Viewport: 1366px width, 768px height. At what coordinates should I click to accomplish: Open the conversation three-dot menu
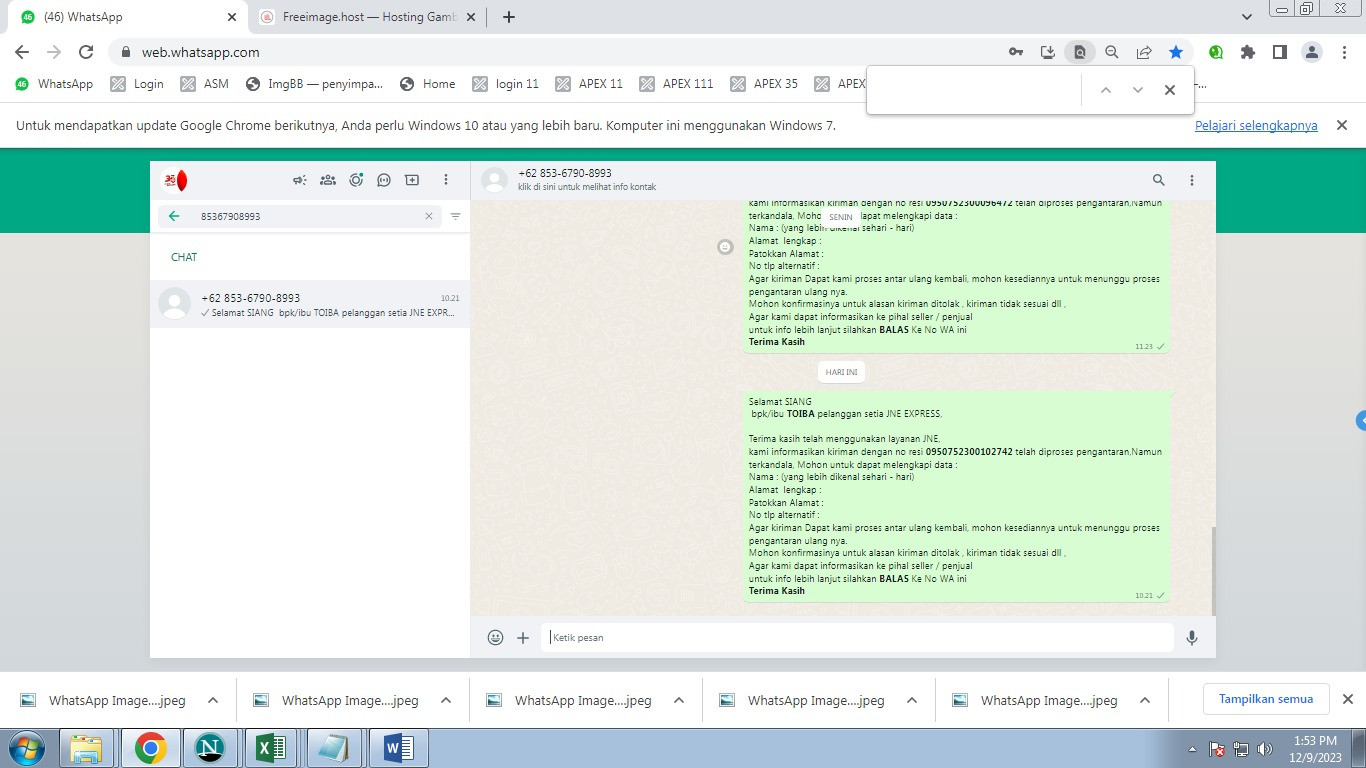pos(1192,180)
